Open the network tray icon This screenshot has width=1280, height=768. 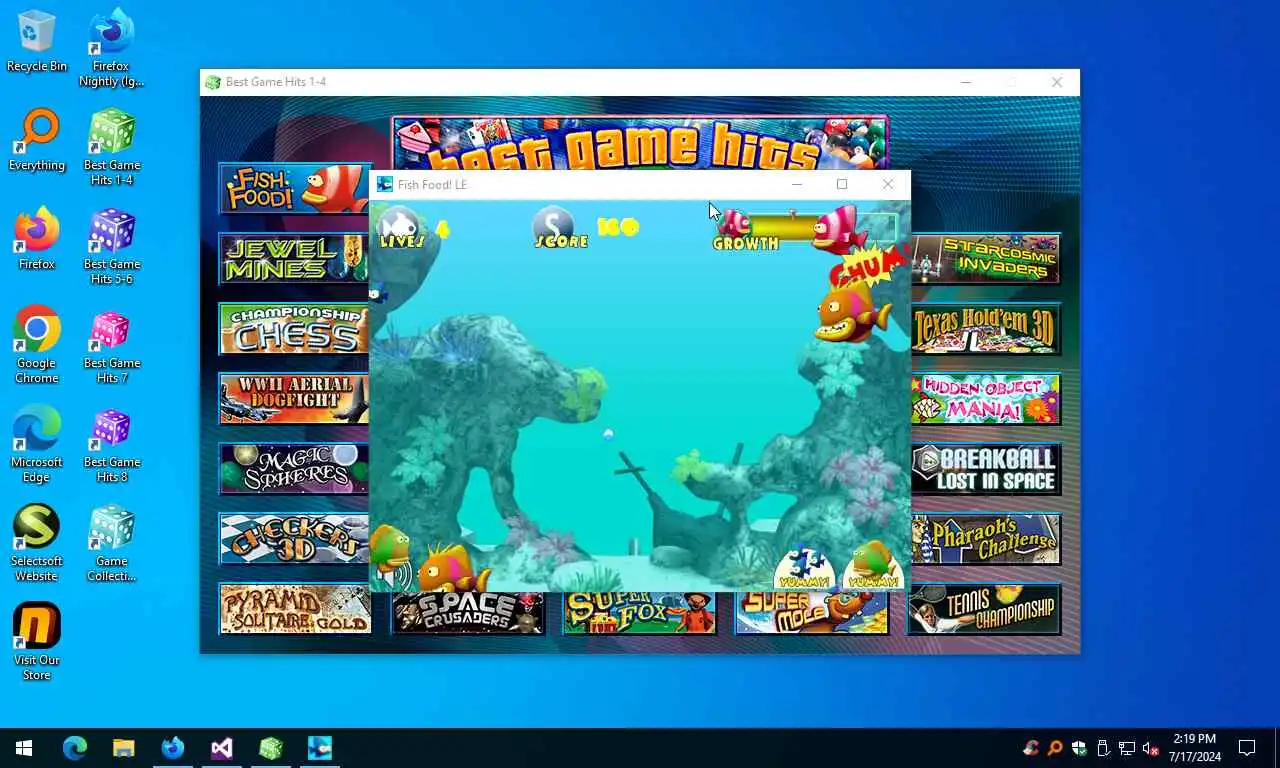pyautogui.click(x=1127, y=748)
